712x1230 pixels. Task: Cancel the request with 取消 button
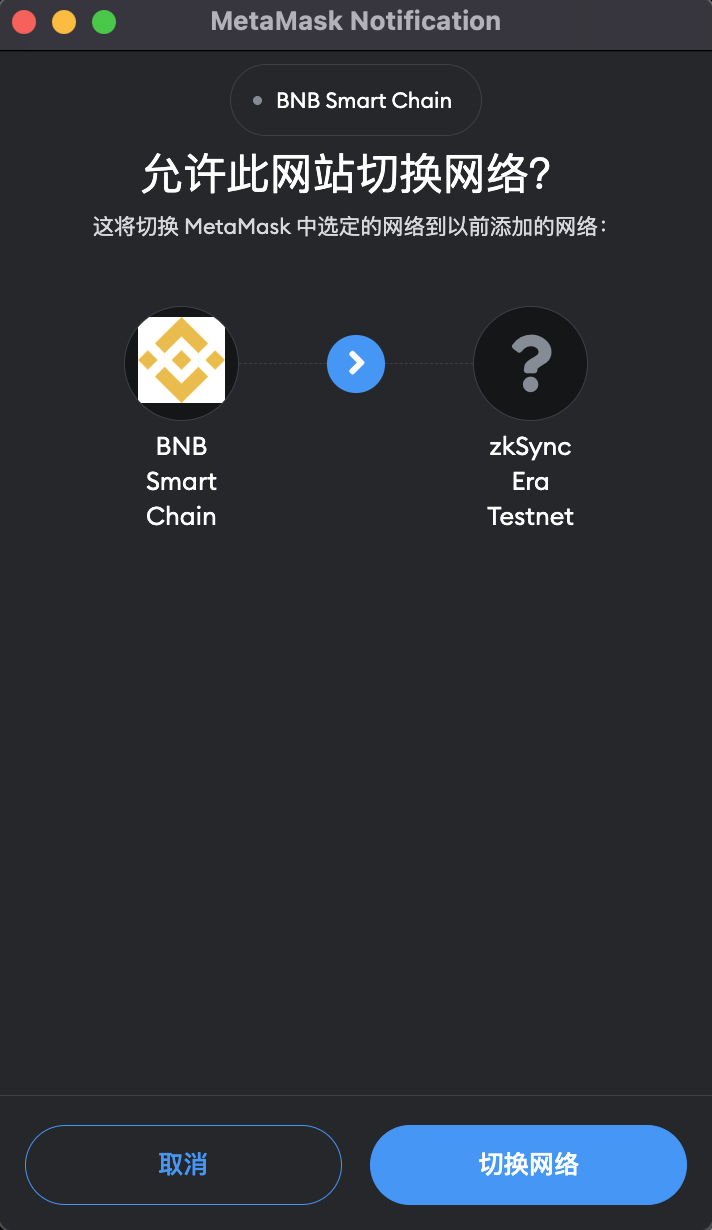coord(183,1164)
